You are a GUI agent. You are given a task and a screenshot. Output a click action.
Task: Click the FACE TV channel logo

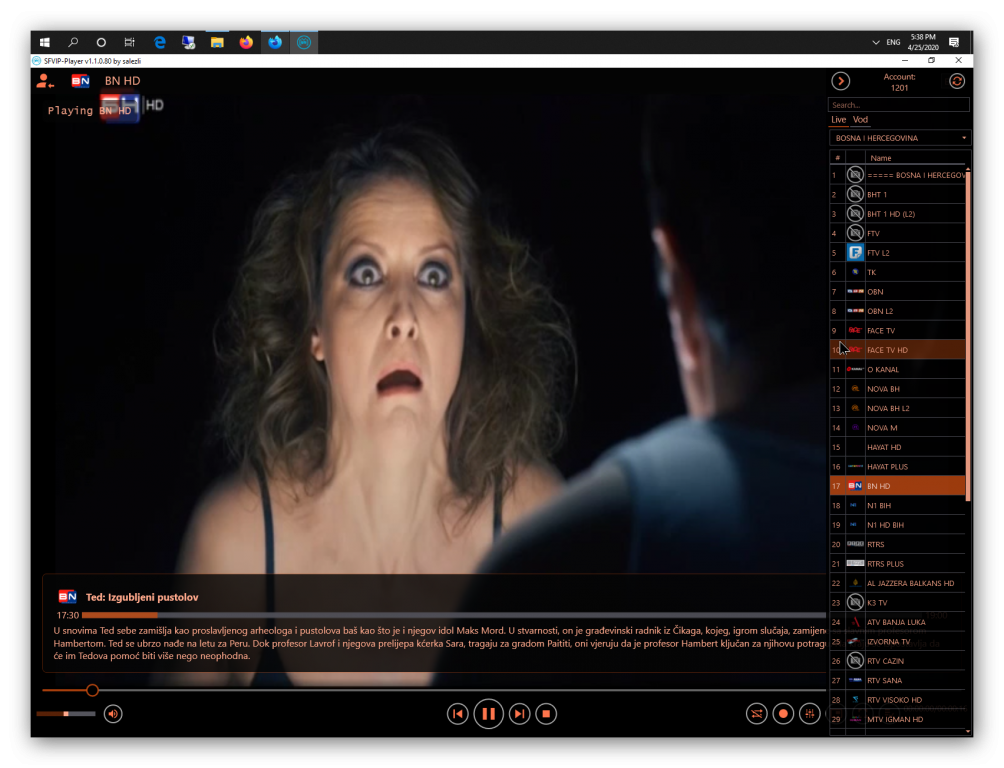coord(855,331)
